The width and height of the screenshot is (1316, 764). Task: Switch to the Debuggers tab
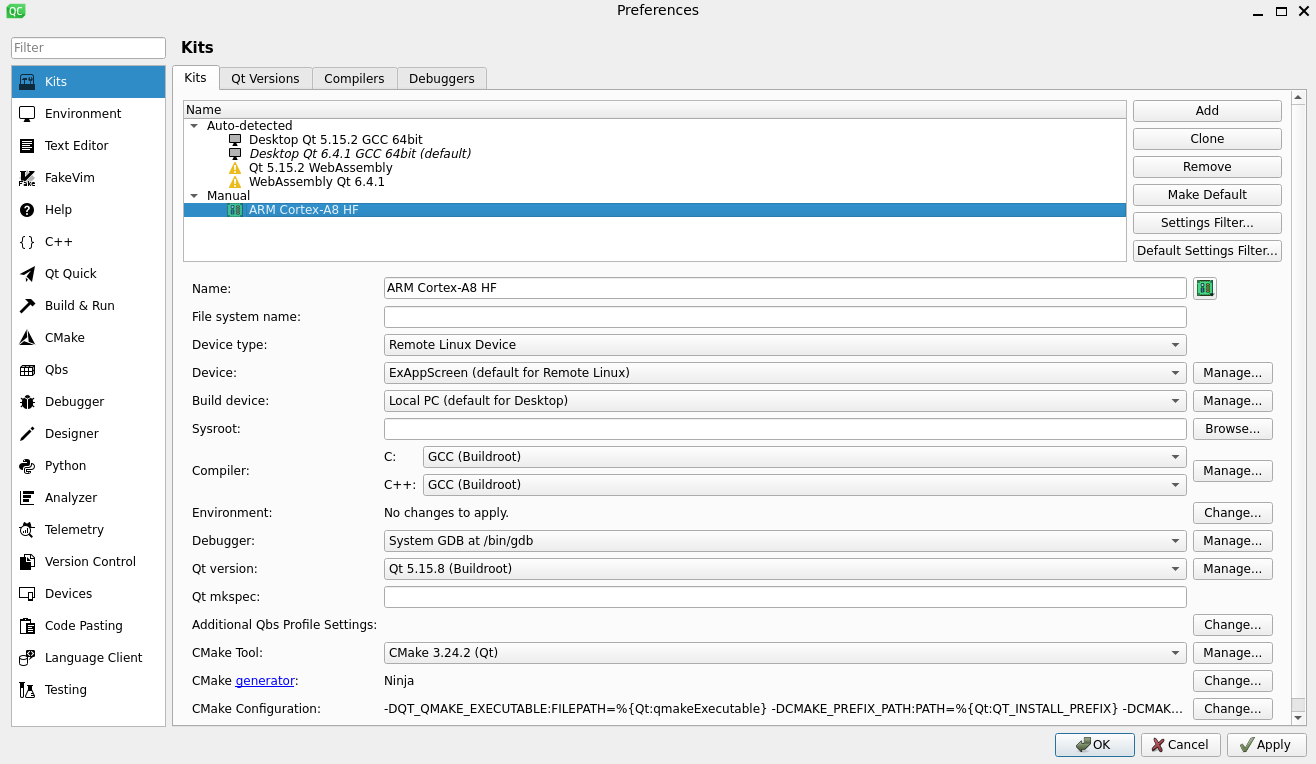441,79
